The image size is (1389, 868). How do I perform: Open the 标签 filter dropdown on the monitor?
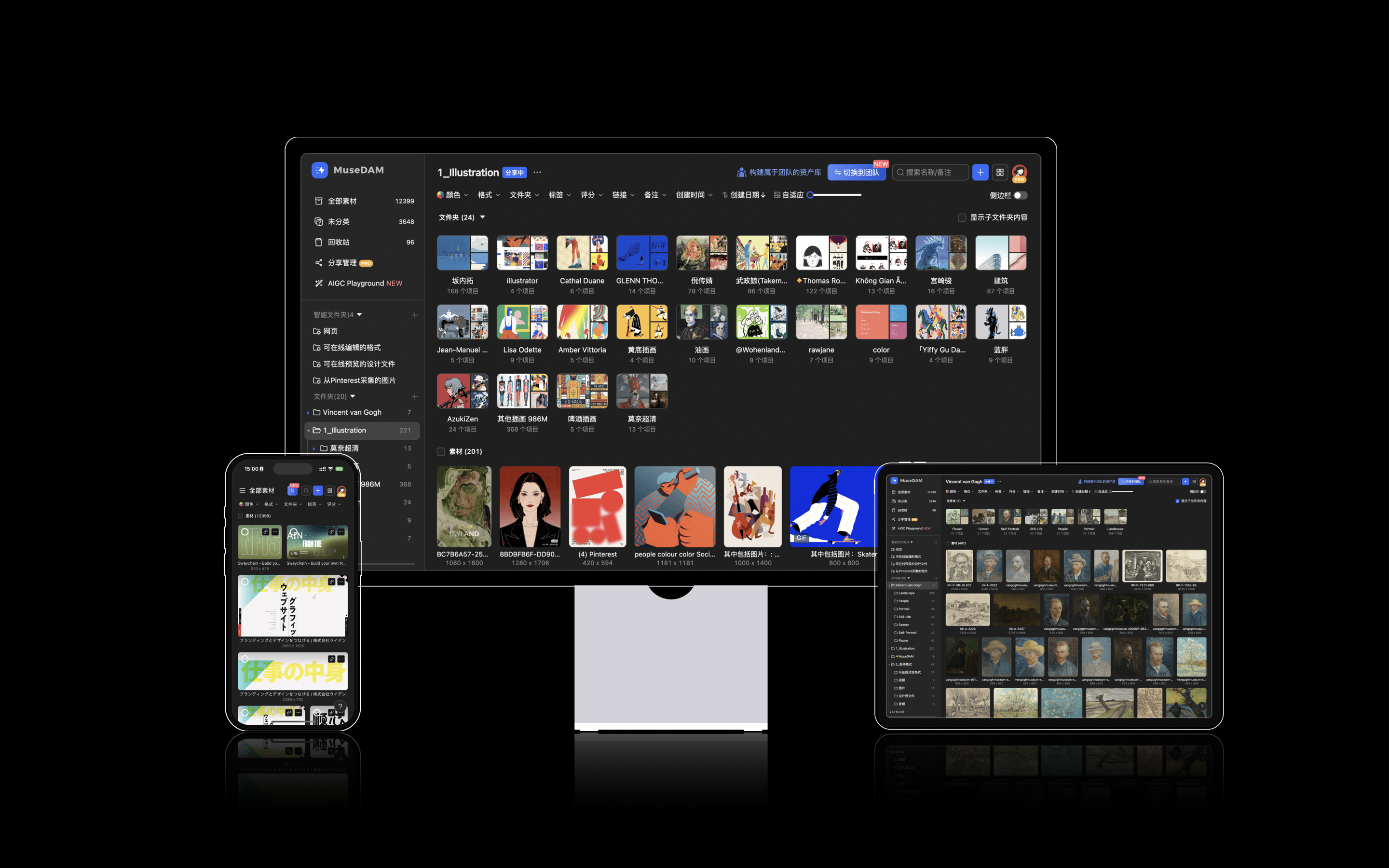coord(559,195)
